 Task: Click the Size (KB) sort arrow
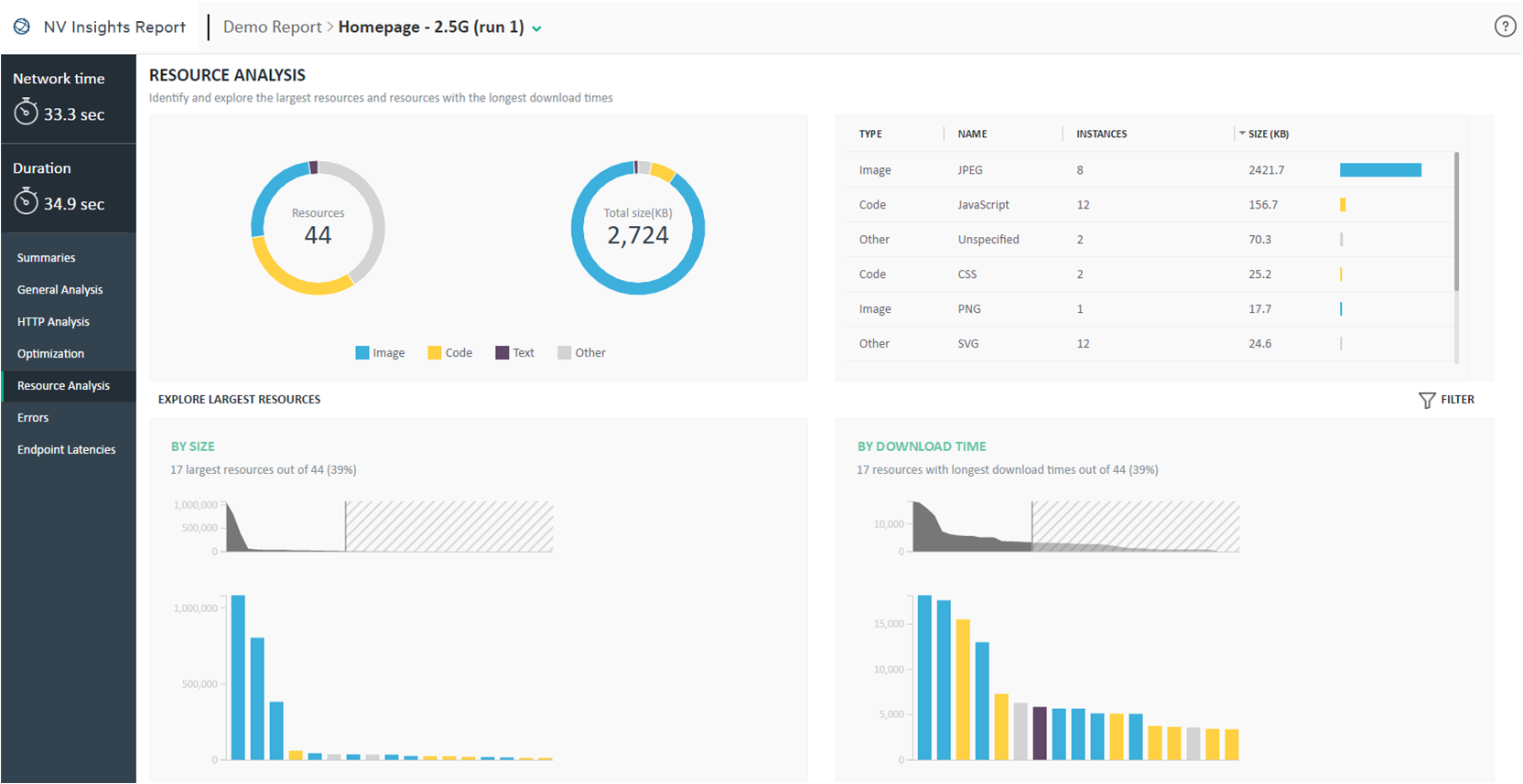pyautogui.click(x=1242, y=134)
